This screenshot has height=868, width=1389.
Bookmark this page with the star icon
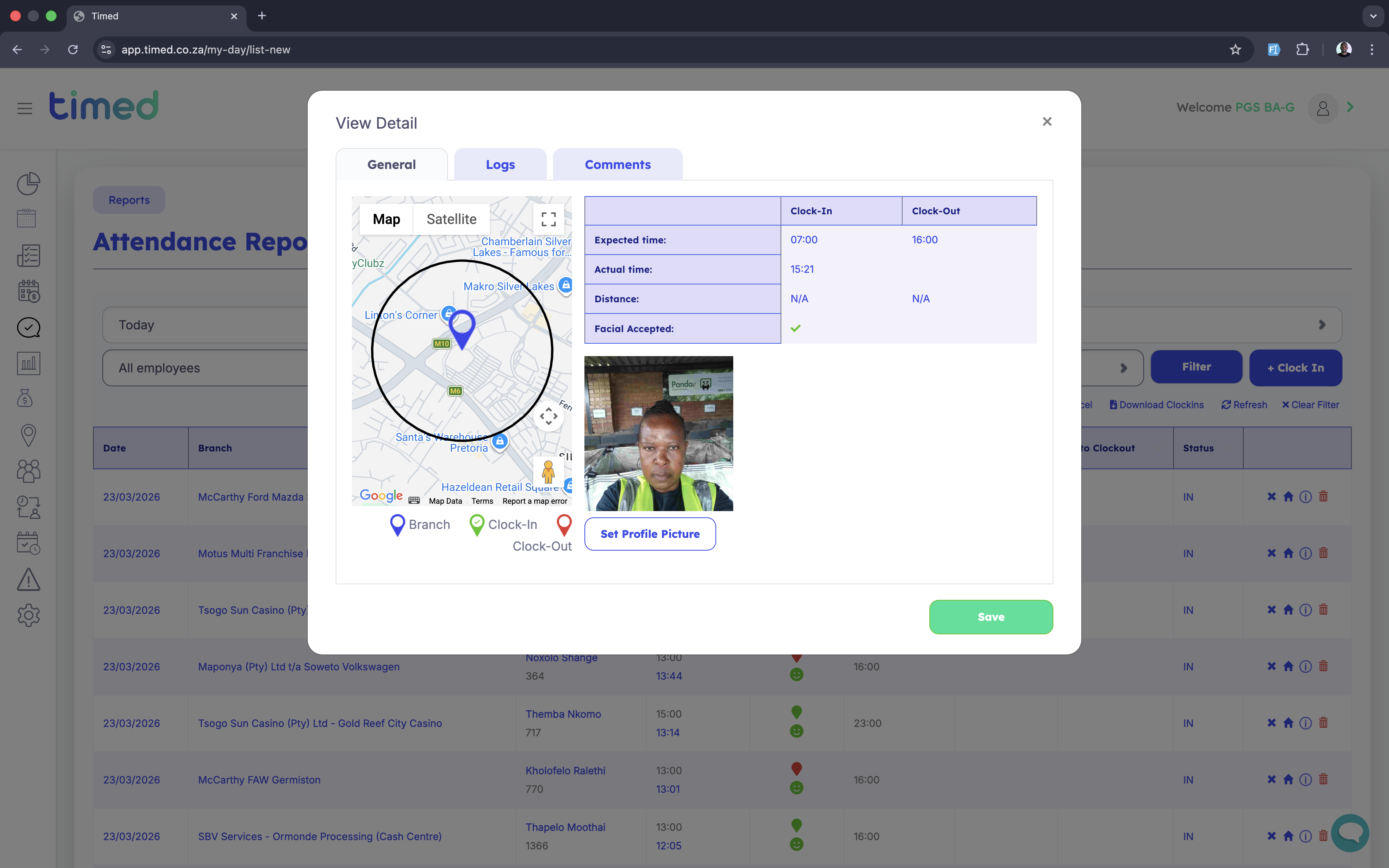pos(1235,50)
